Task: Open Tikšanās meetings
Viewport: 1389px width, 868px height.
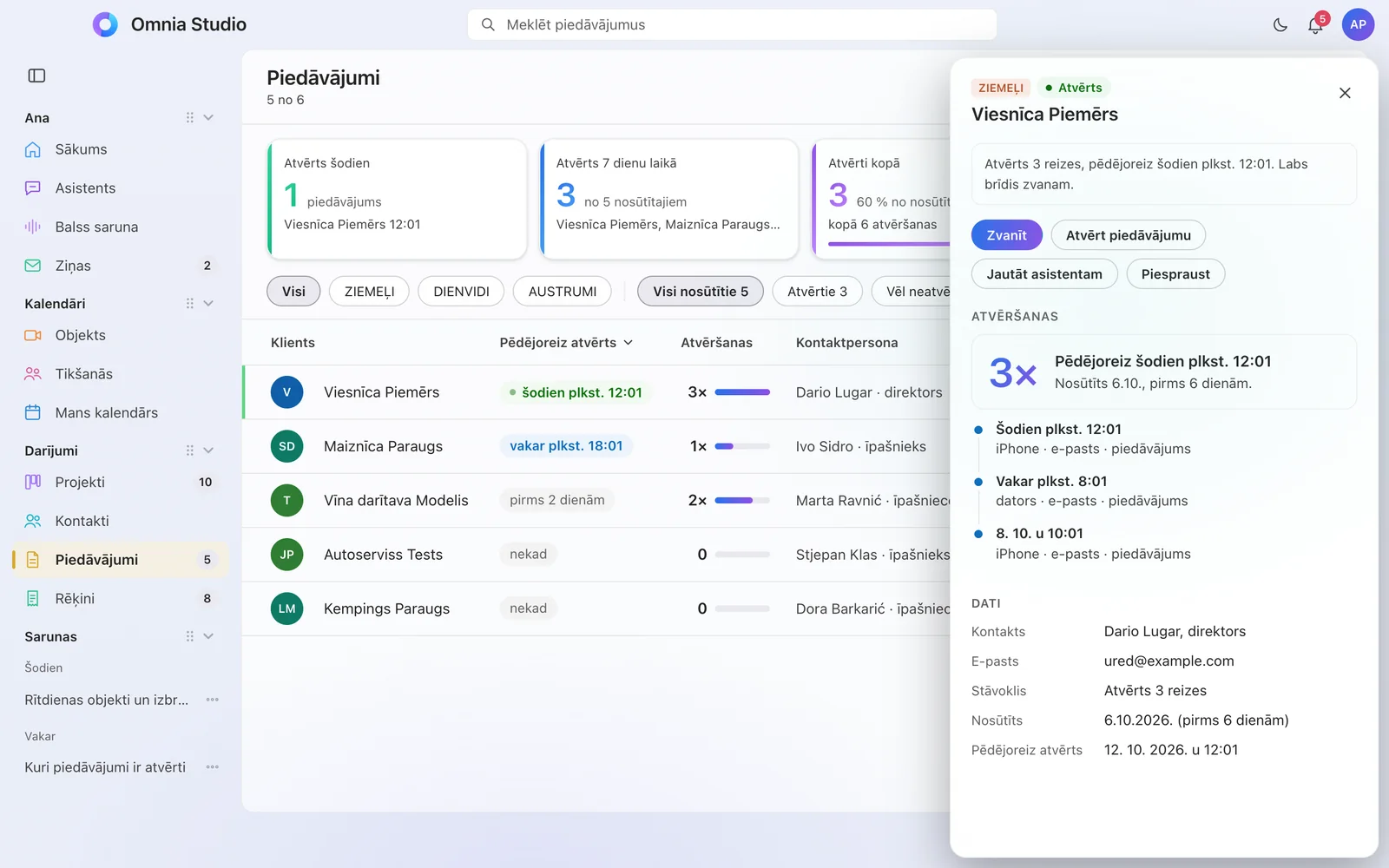Action: 120,374
